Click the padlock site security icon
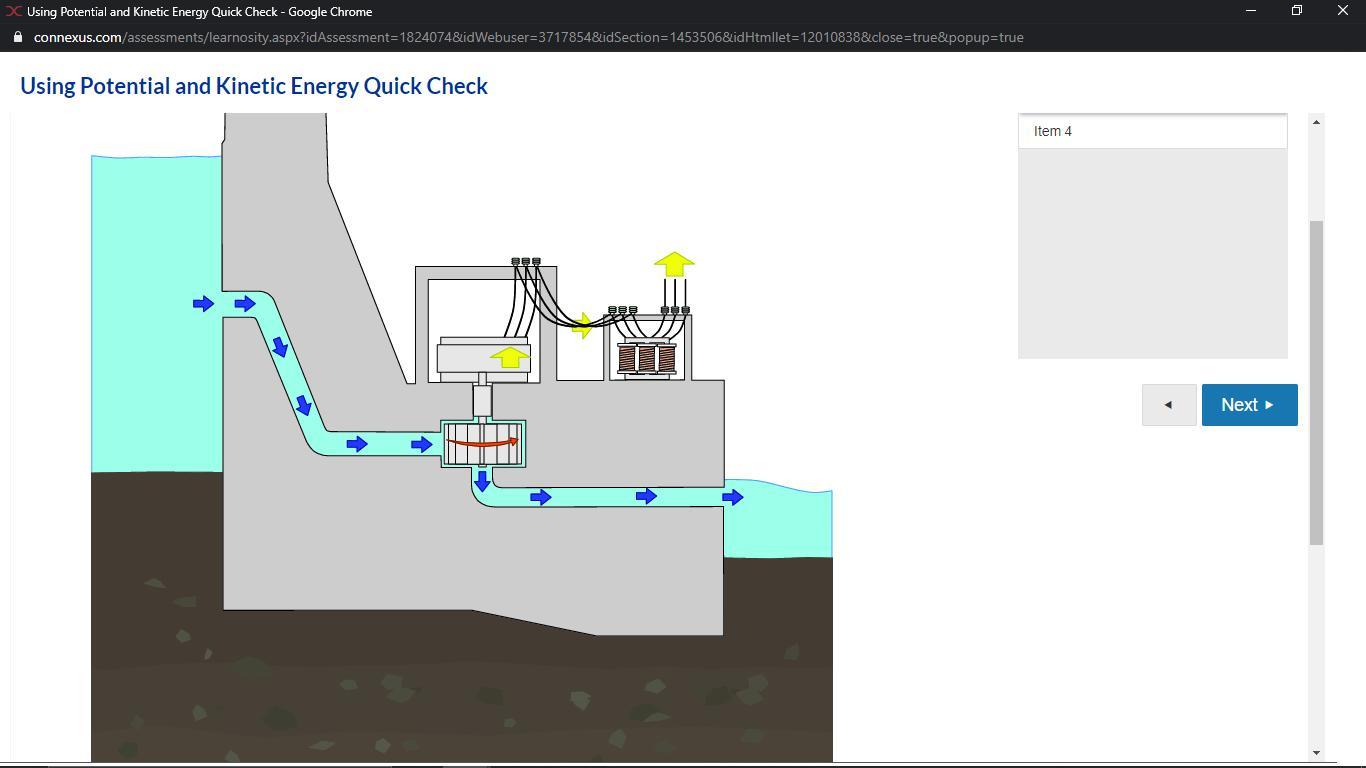 coord(17,37)
